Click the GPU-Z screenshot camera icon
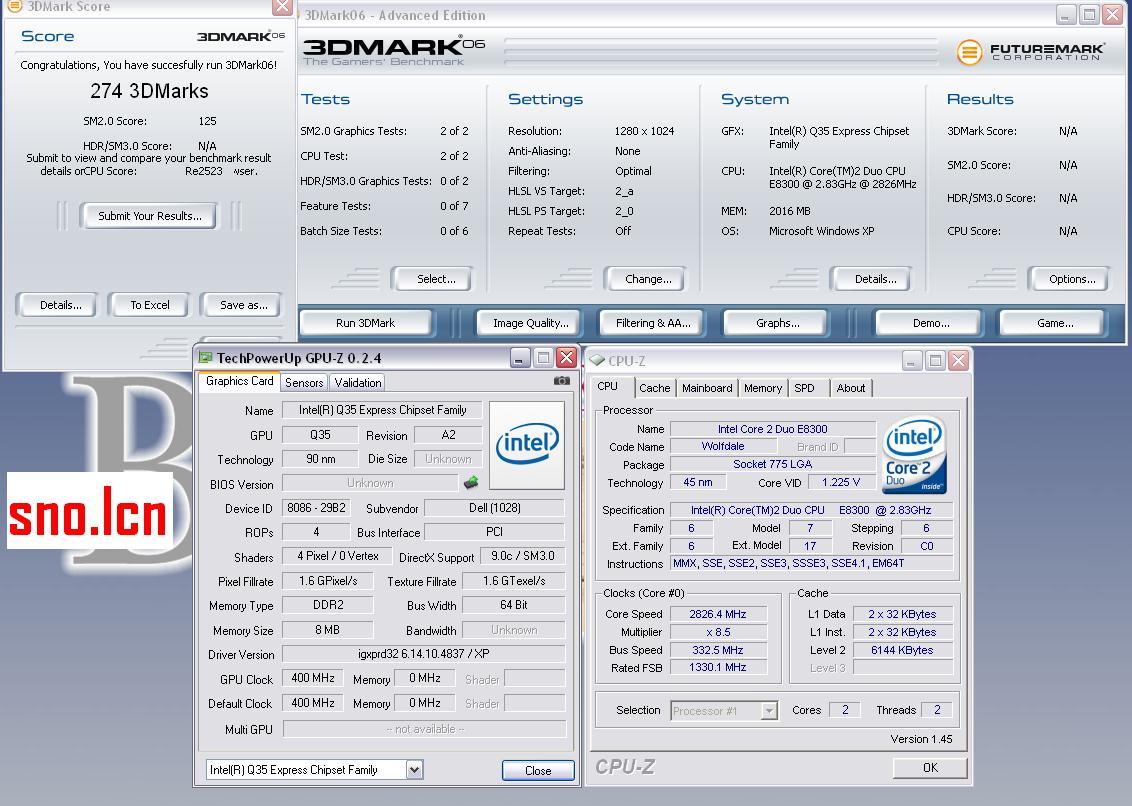 pos(562,381)
